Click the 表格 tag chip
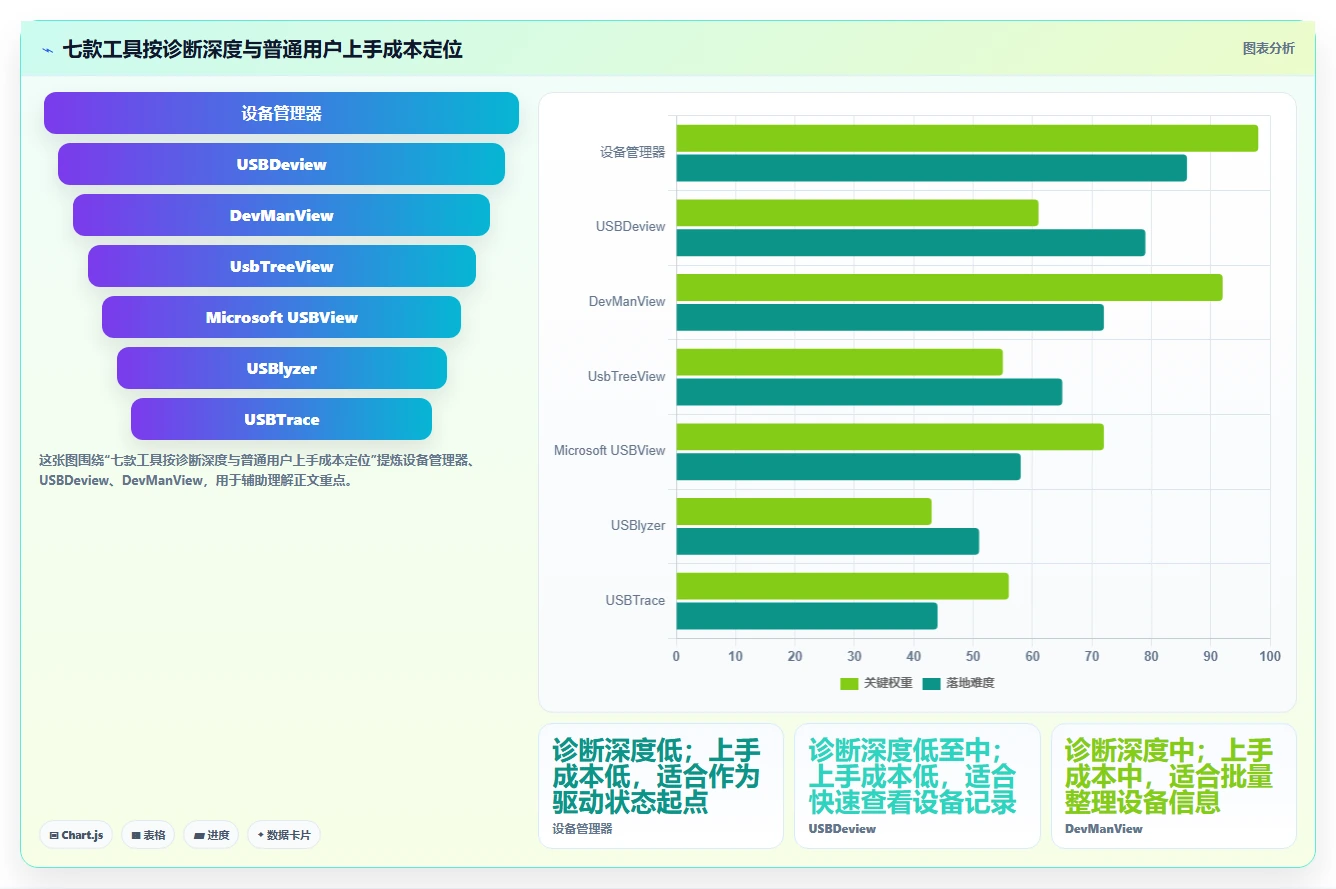This screenshot has height=889, width=1336. click(148, 835)
